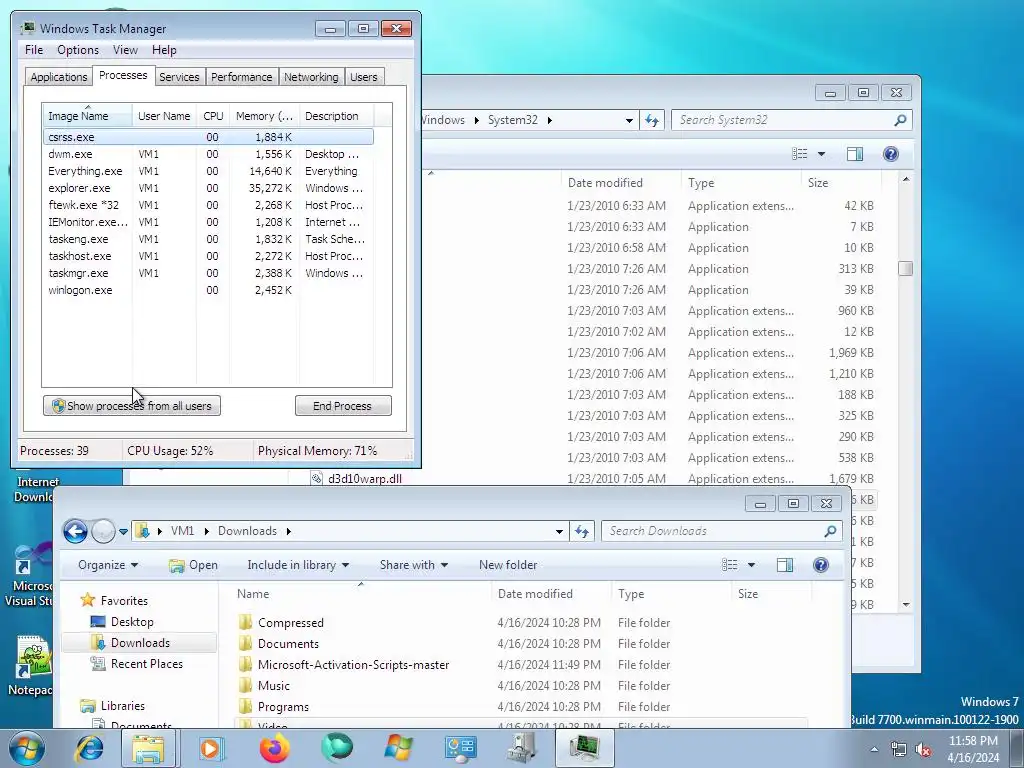Show hidden tray icons arrow
The height and width of the screenshot is (768, 1024).
pos(874,749)
